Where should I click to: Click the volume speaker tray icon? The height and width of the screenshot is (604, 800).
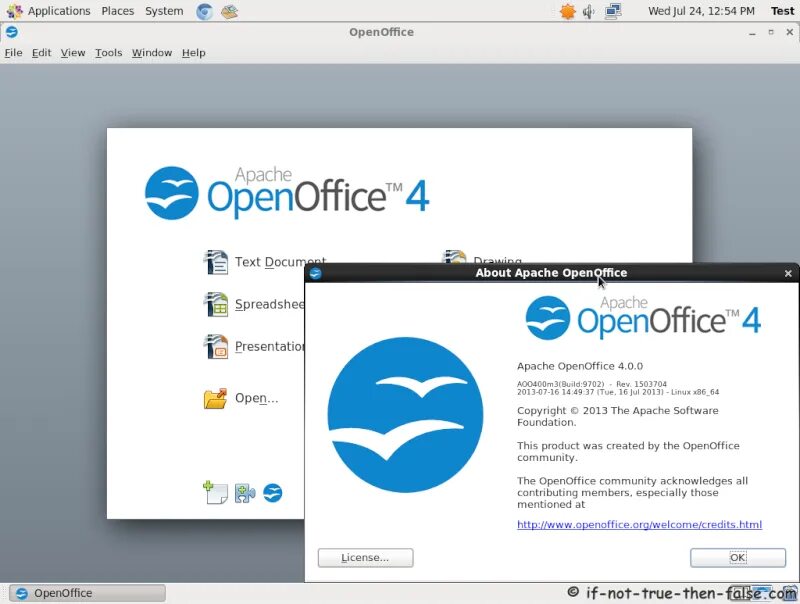coord(589,11)
